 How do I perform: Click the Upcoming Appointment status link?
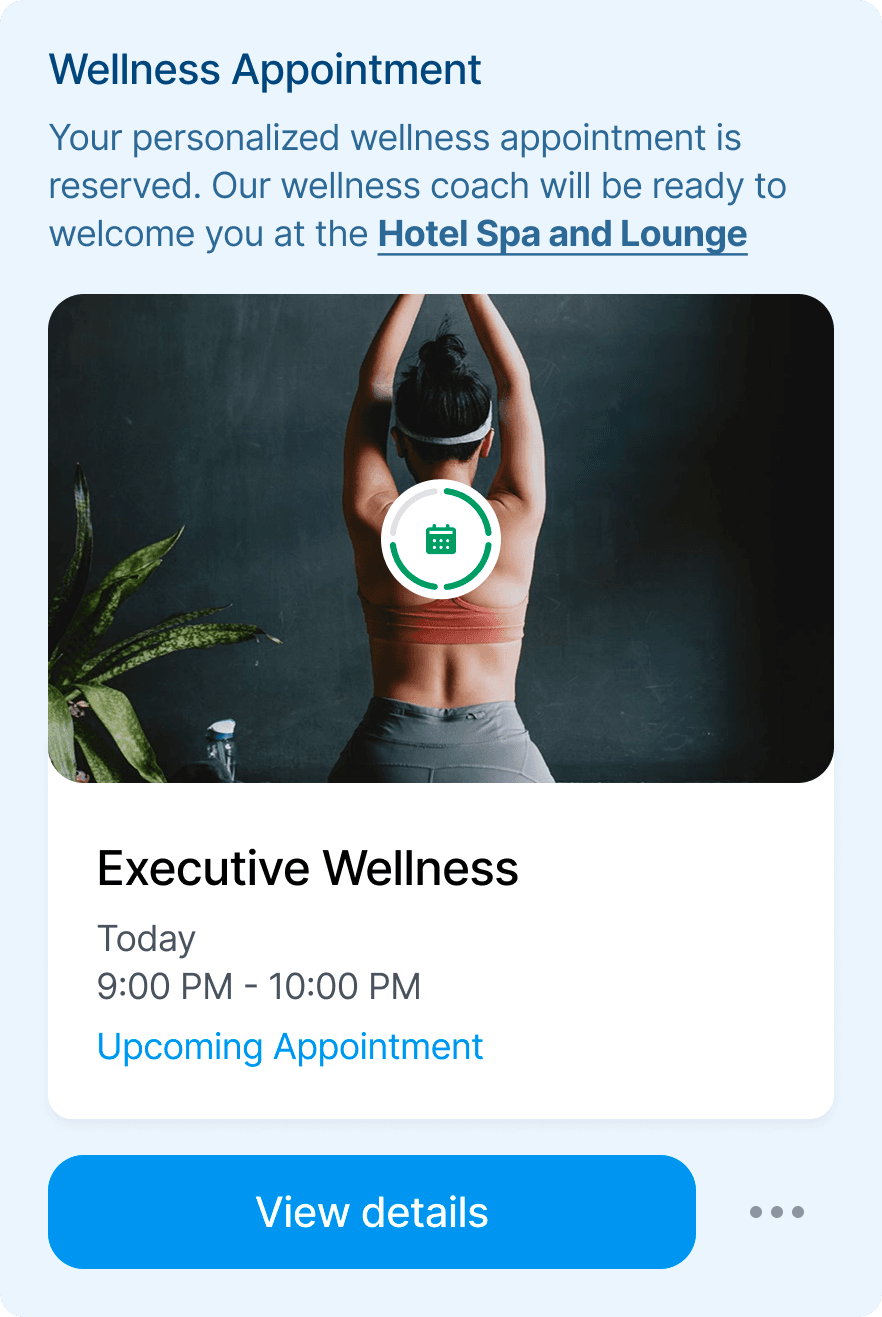290,1046
